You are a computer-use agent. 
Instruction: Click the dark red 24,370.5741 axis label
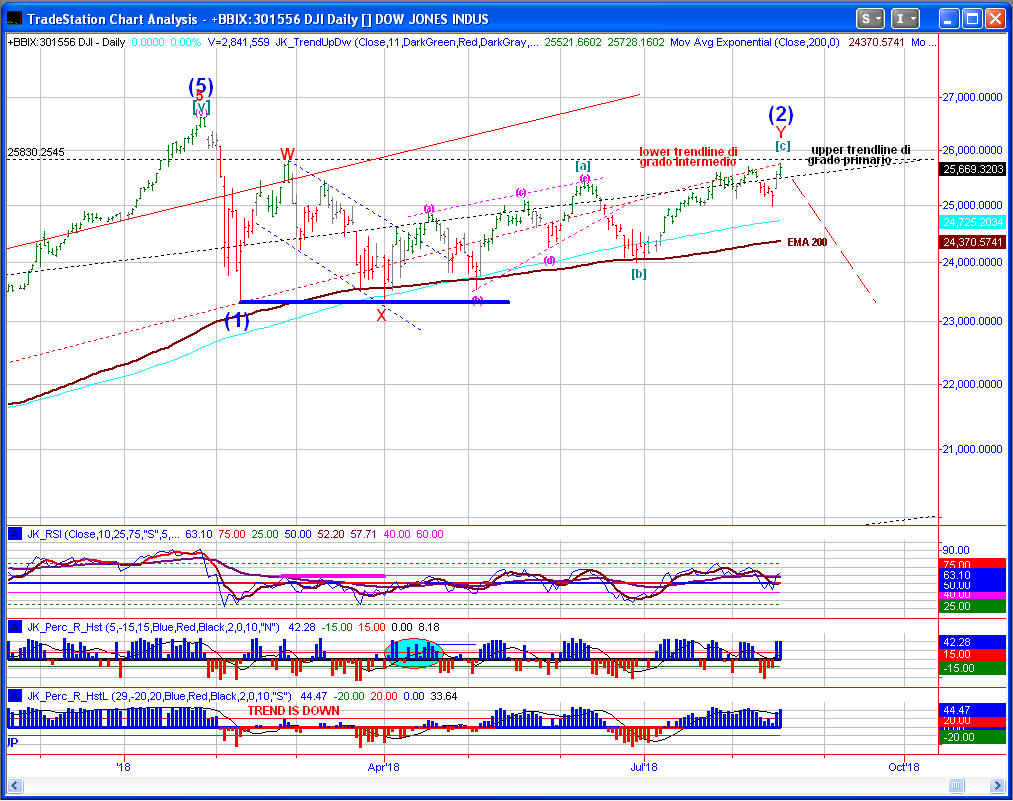[x=973, y=242]
